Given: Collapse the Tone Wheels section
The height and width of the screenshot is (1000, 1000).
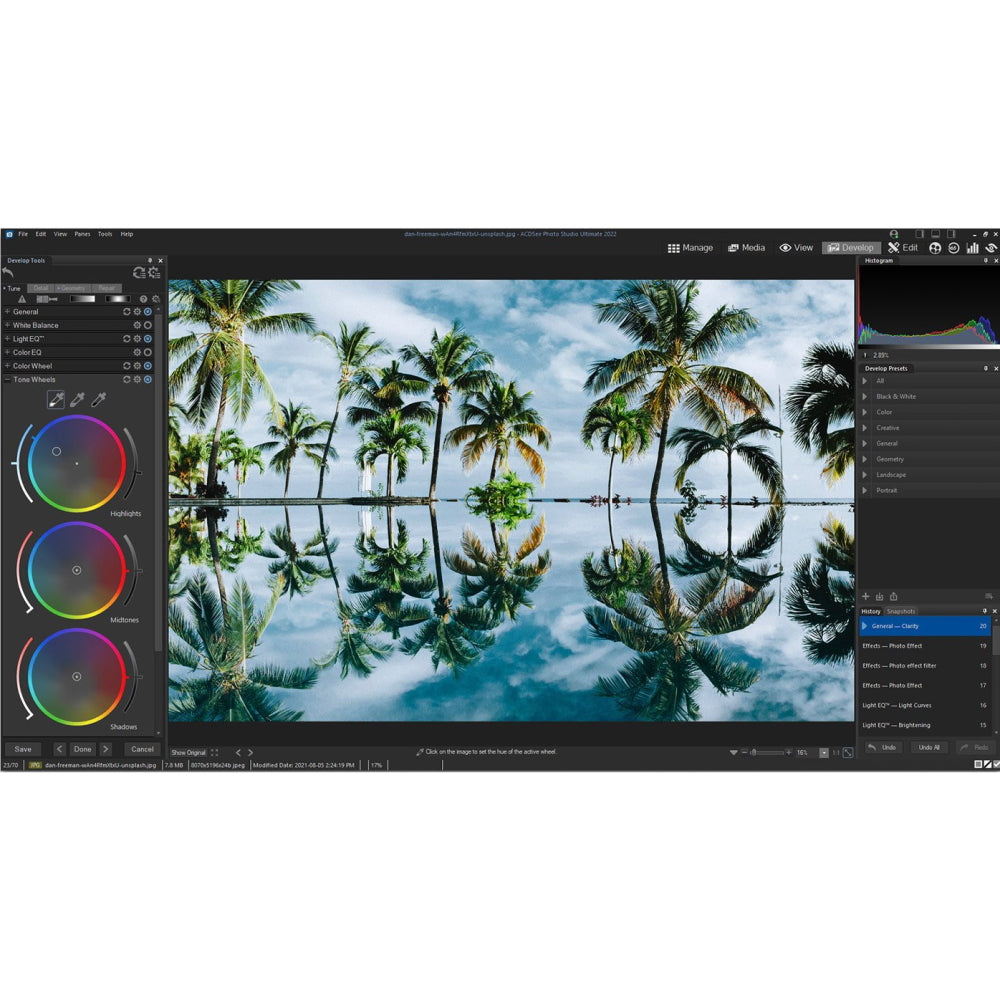Looking at the screenshot, I should click(x=8, y=380).
